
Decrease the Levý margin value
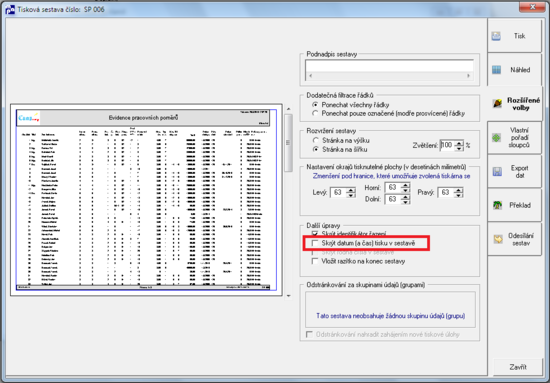click(351, 195)
